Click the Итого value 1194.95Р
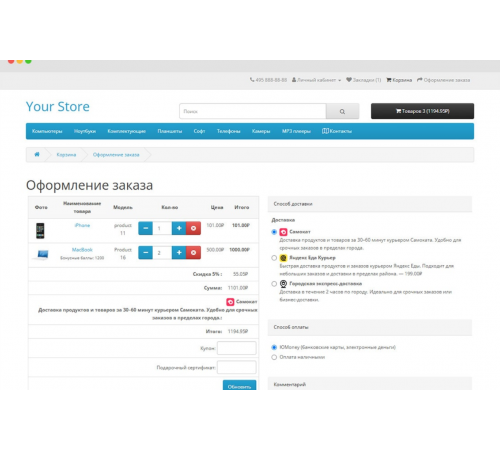 pos(238,331)
